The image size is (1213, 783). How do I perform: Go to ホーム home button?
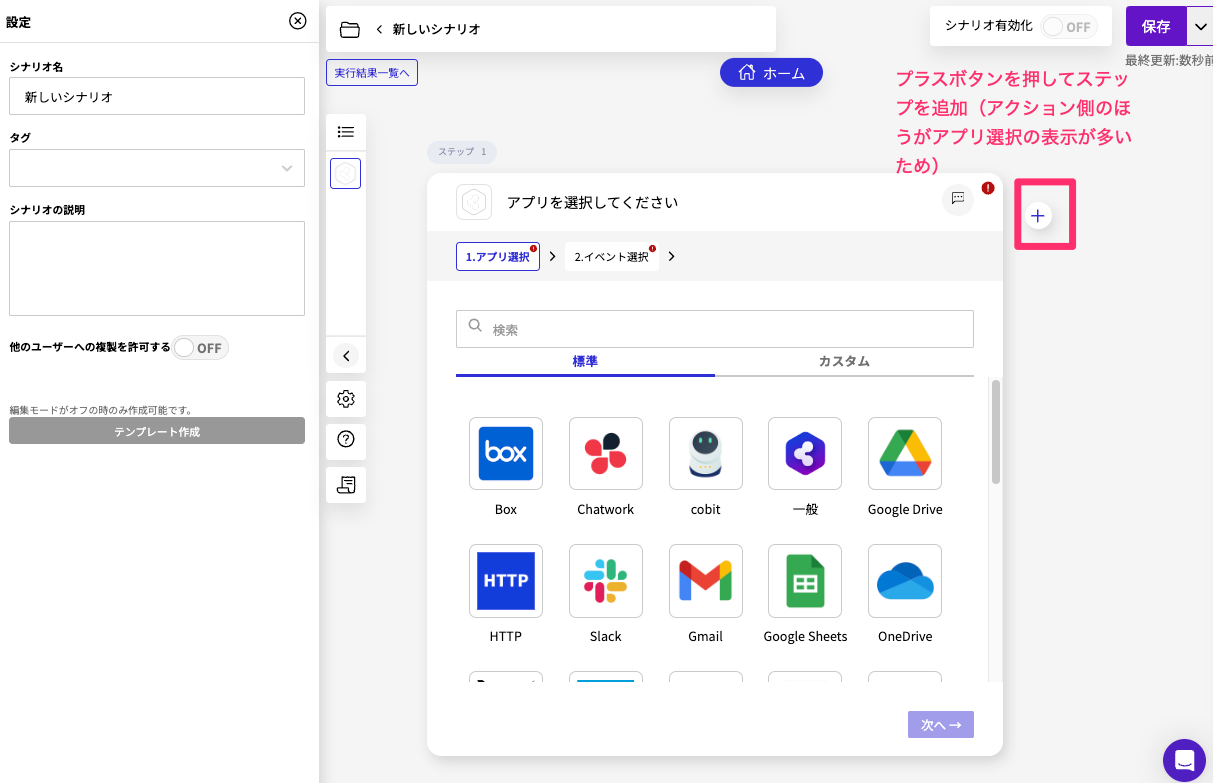pyautogui.click(x=771, y=72)
